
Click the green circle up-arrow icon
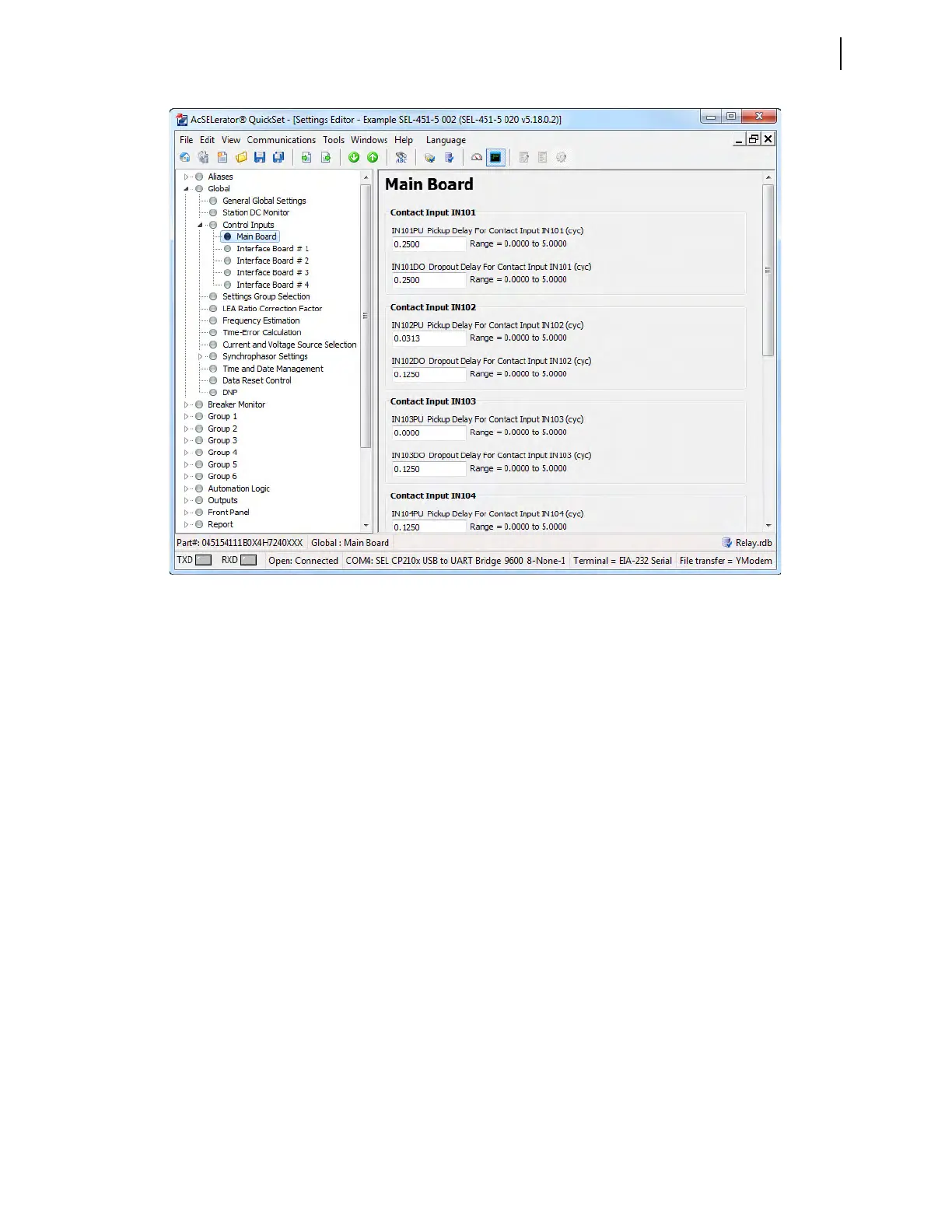(x=373, y=157)
